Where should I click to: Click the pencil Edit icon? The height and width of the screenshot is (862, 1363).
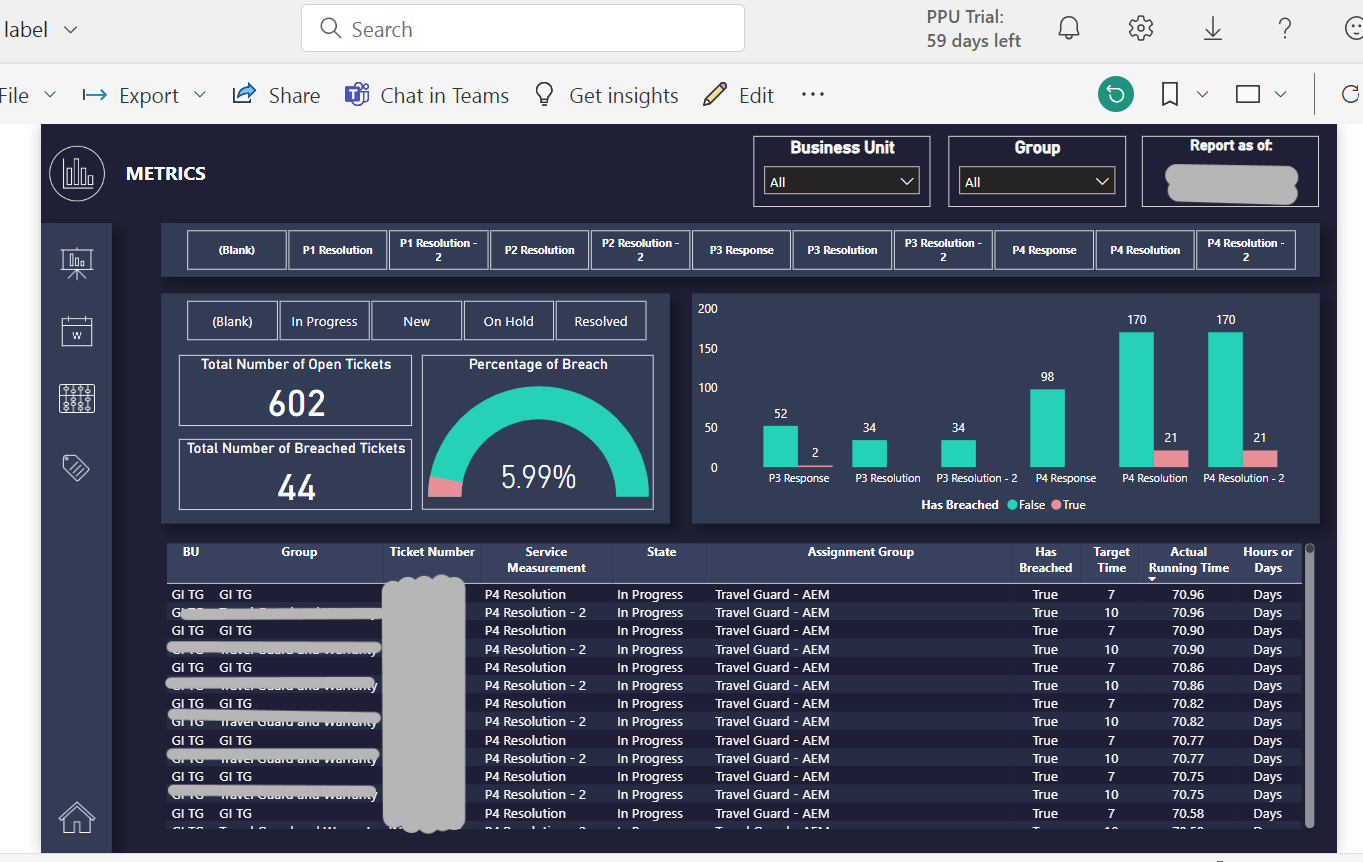pos(715,95)
